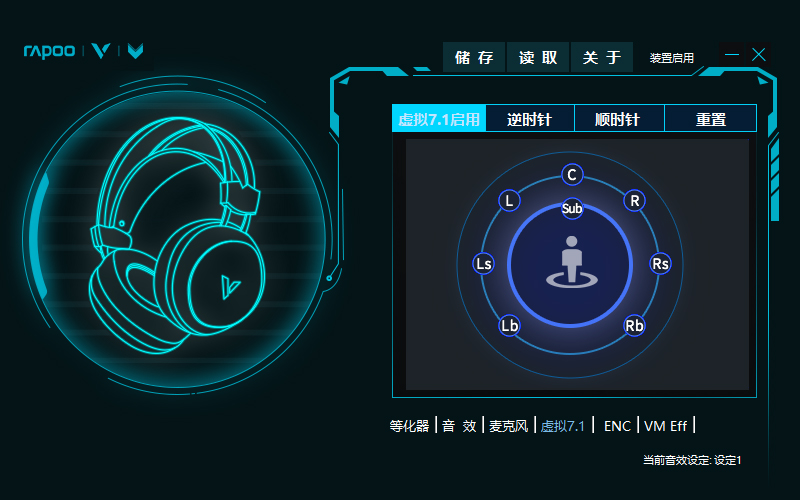Click the 装置启用 device enable label
800x500 pixels.
coord(671,58)
